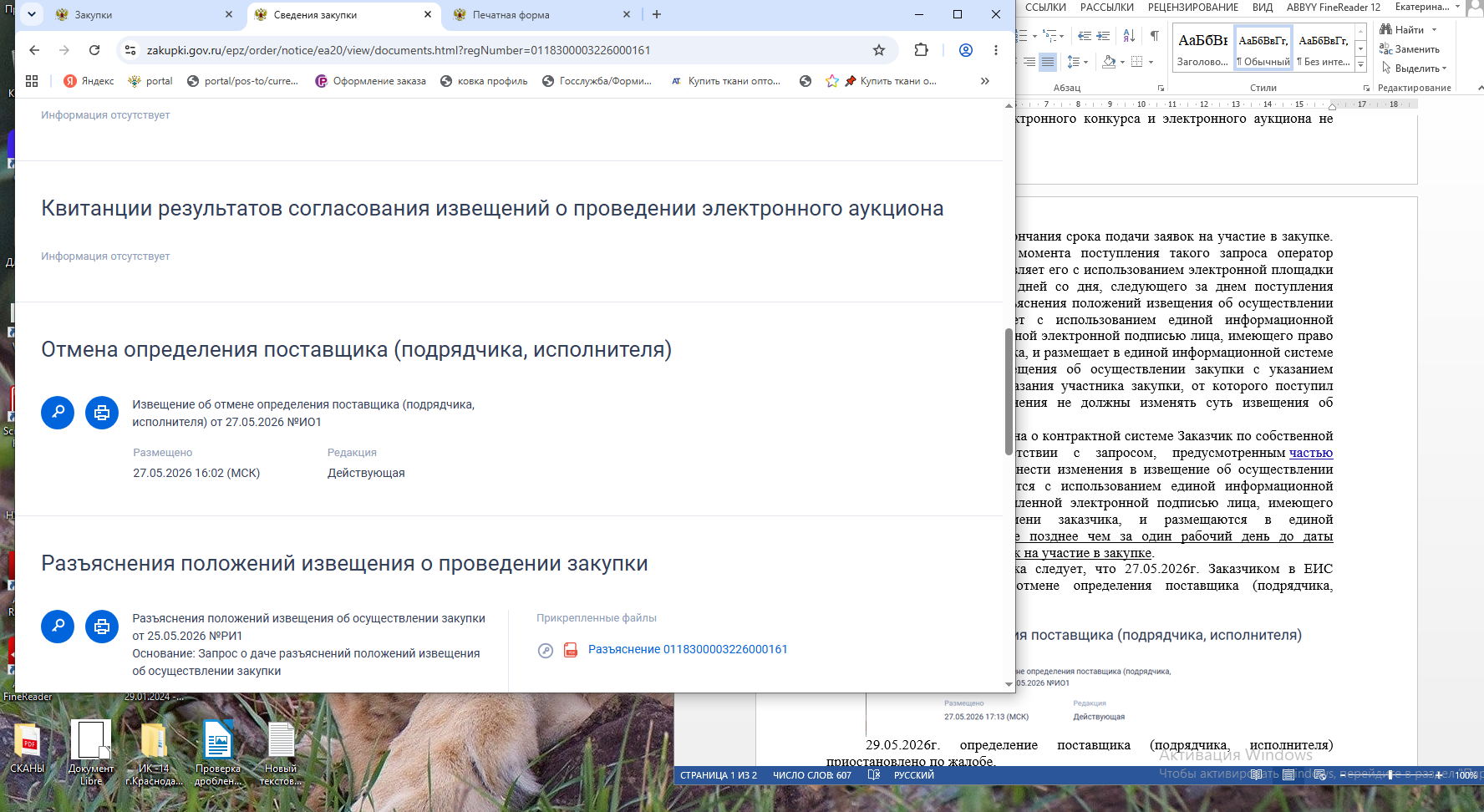Viewport: 1484px width, 812px height.
Task: Switch Word to read mode view
Action: pyautogui.click(x=1256, y=775)
